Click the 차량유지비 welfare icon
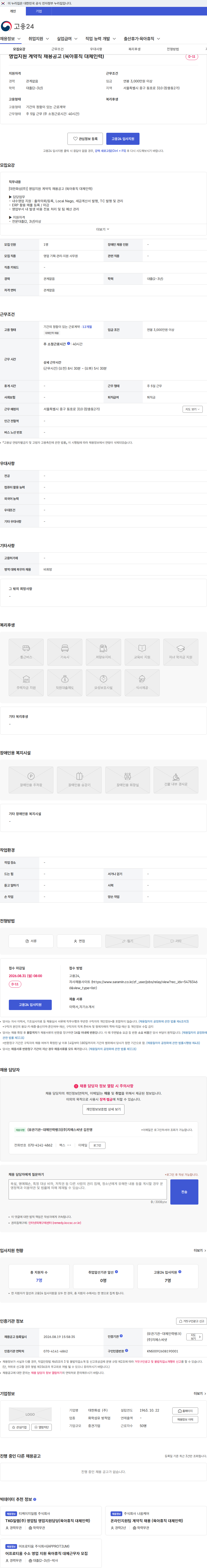Image resolution: width=207 pixels, height=1568 pixels. coord(103,652)
